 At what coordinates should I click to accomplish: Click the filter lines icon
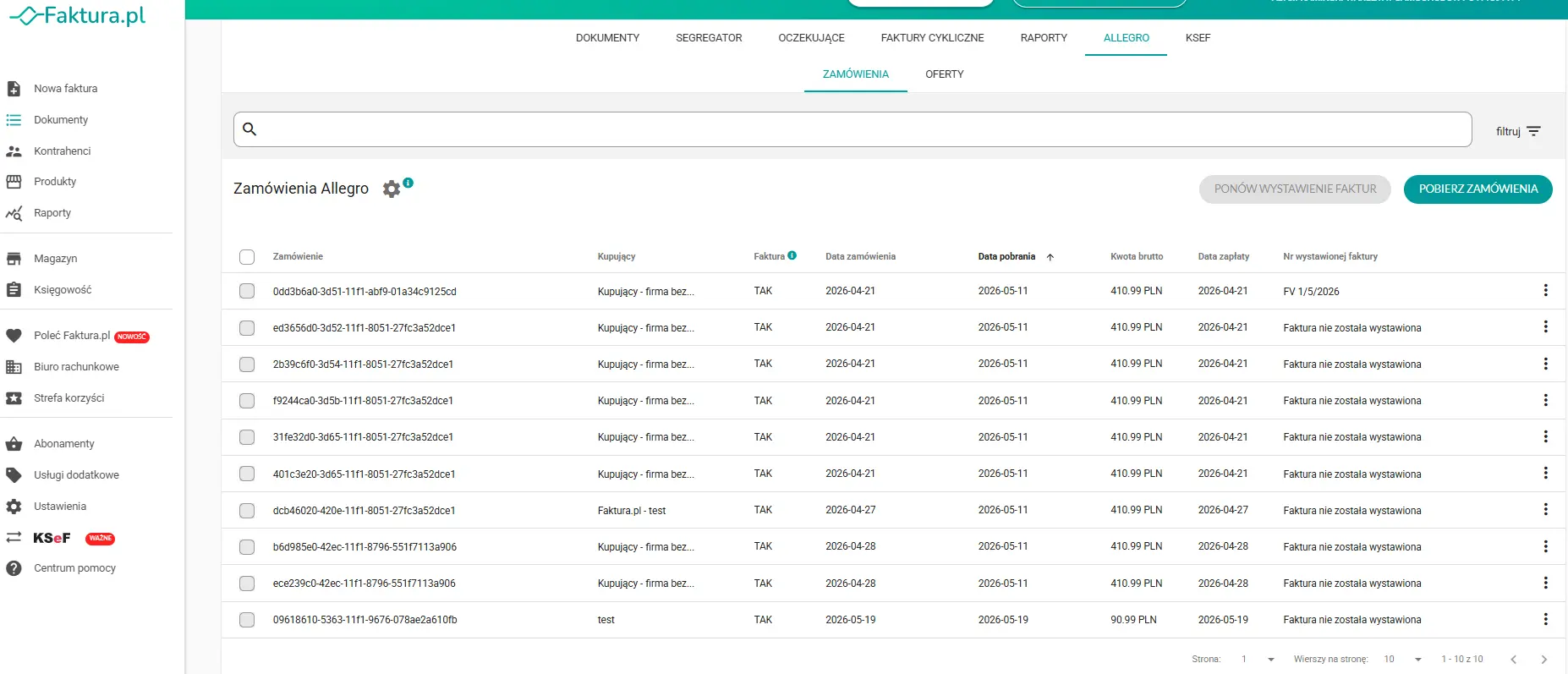click(1534, 131)
